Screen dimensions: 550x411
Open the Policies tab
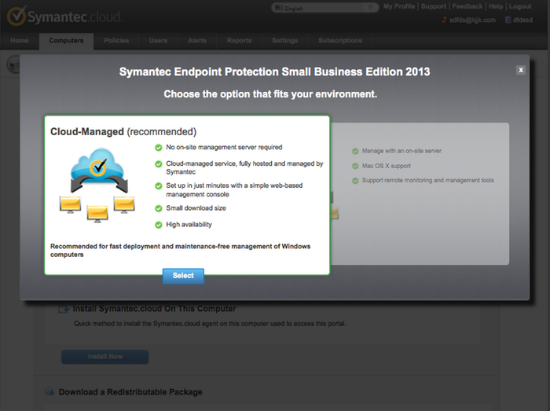point(116,41)
